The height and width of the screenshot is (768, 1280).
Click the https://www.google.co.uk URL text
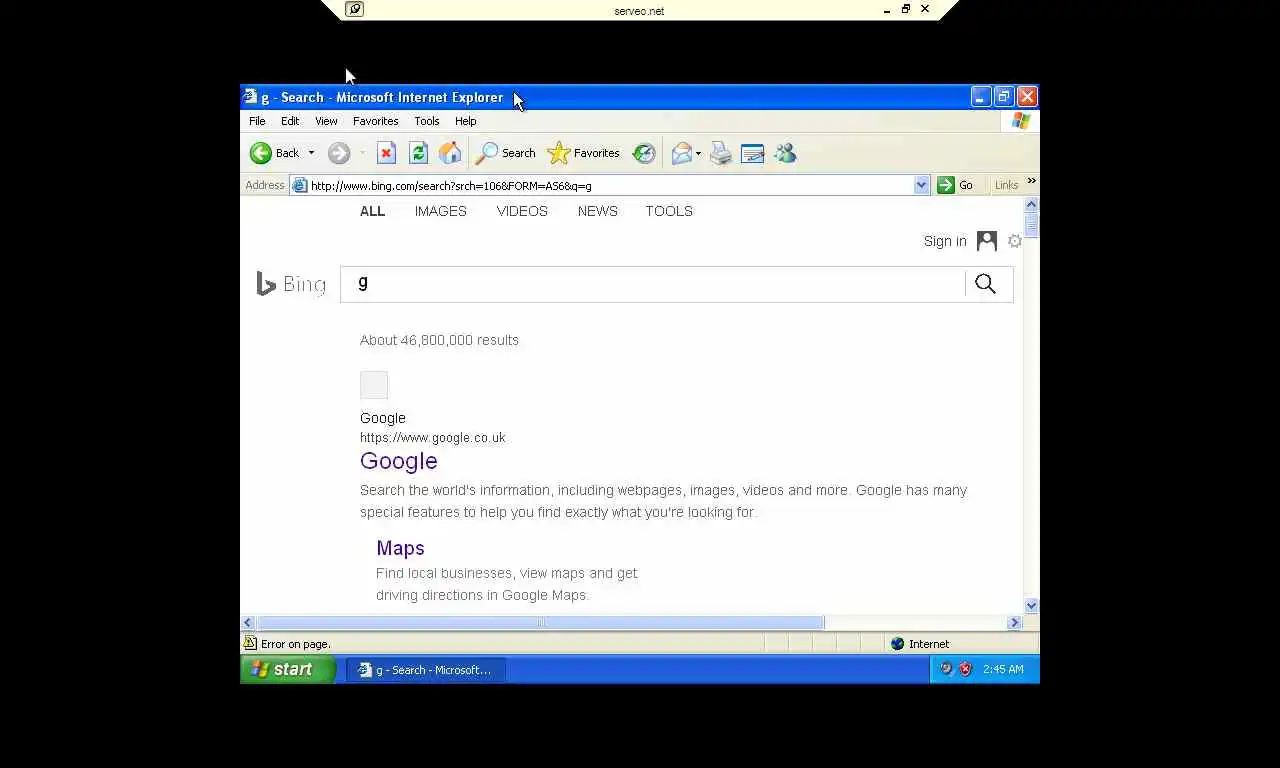[x=433, y=438]
